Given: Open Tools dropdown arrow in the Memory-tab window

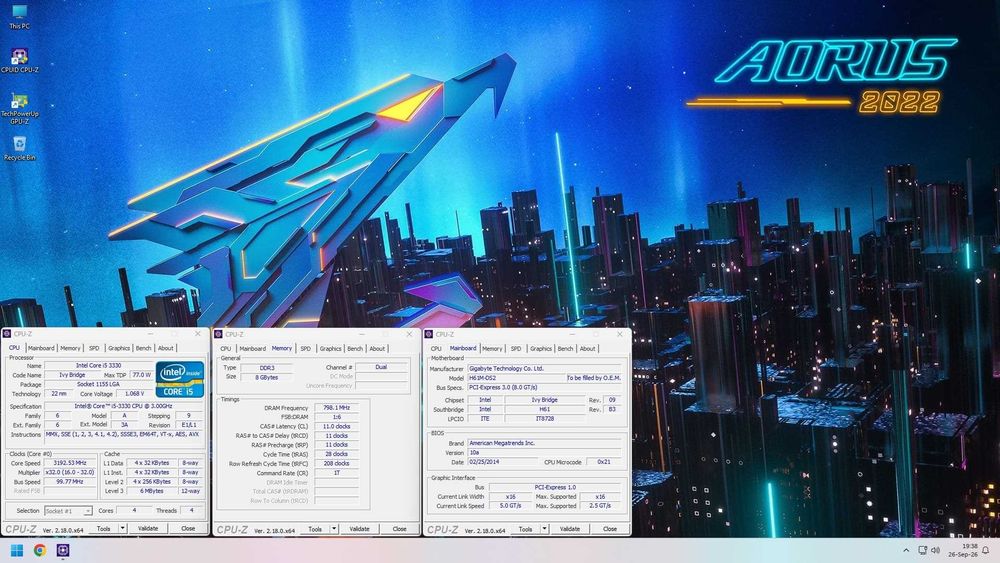Looking at the screenshot, I should click(334, 529).
